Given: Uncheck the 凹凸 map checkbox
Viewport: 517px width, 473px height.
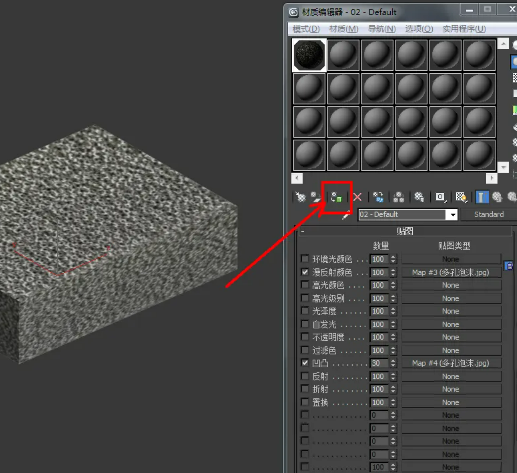Looking at the screenshot, I should 304,363.
